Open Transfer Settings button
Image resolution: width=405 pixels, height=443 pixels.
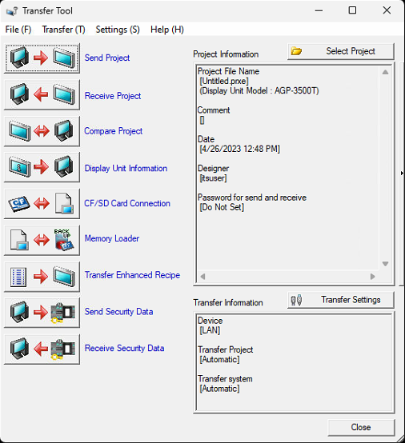[341, 300]
